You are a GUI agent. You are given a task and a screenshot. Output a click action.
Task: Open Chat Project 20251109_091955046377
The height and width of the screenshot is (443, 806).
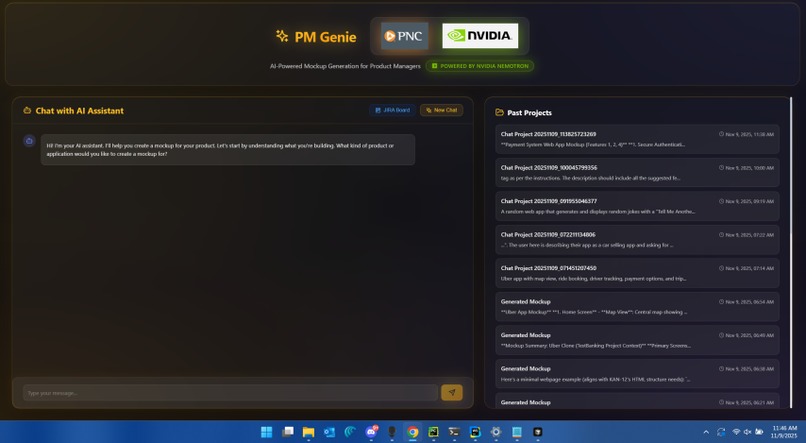637,206
